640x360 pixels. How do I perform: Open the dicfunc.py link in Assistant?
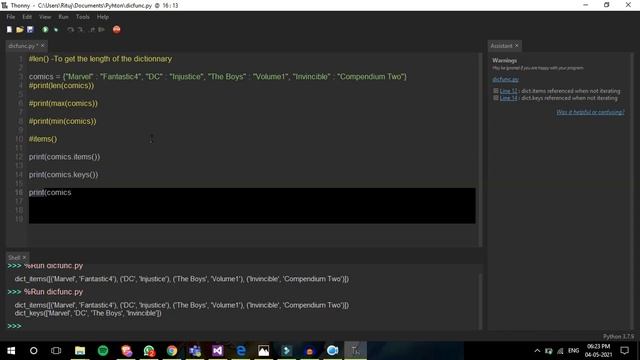[505, 79]
